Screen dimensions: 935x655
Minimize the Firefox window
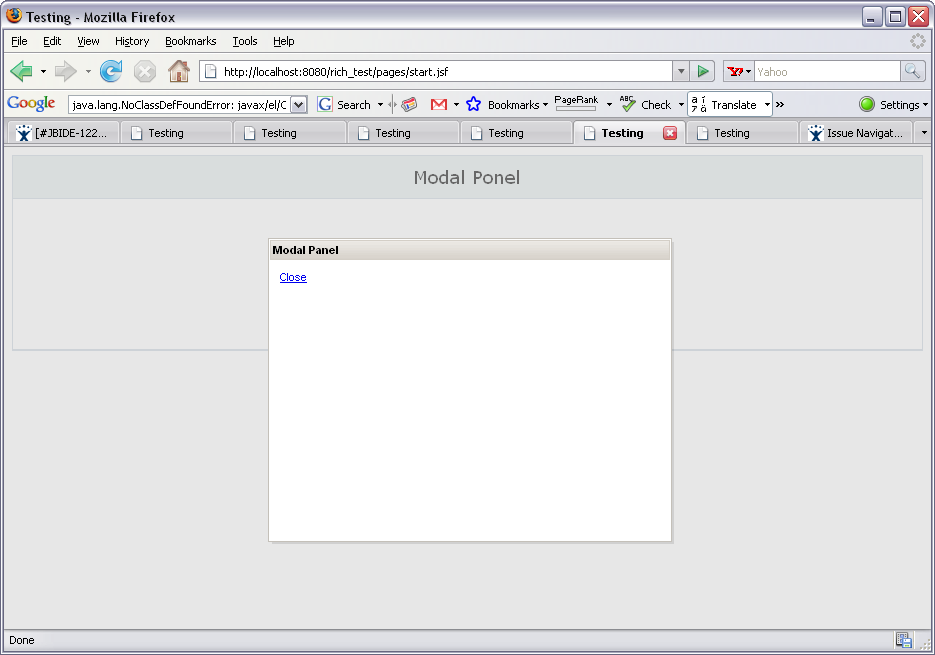(x=871, y=17)
